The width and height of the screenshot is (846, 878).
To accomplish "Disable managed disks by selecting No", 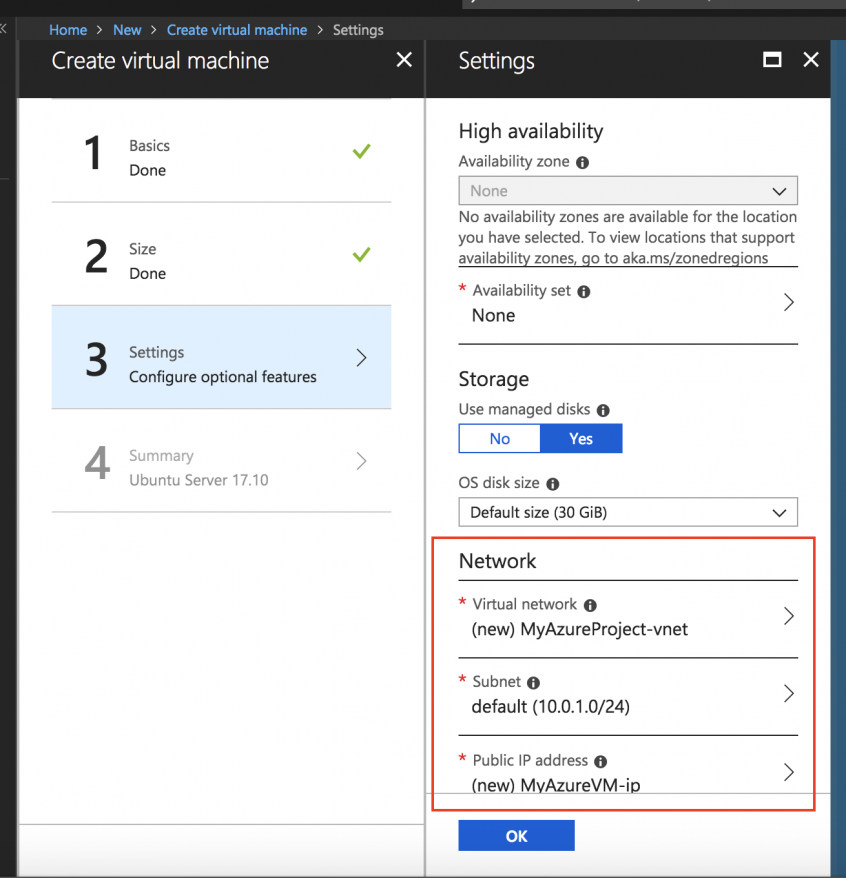I will pos(499,438).
